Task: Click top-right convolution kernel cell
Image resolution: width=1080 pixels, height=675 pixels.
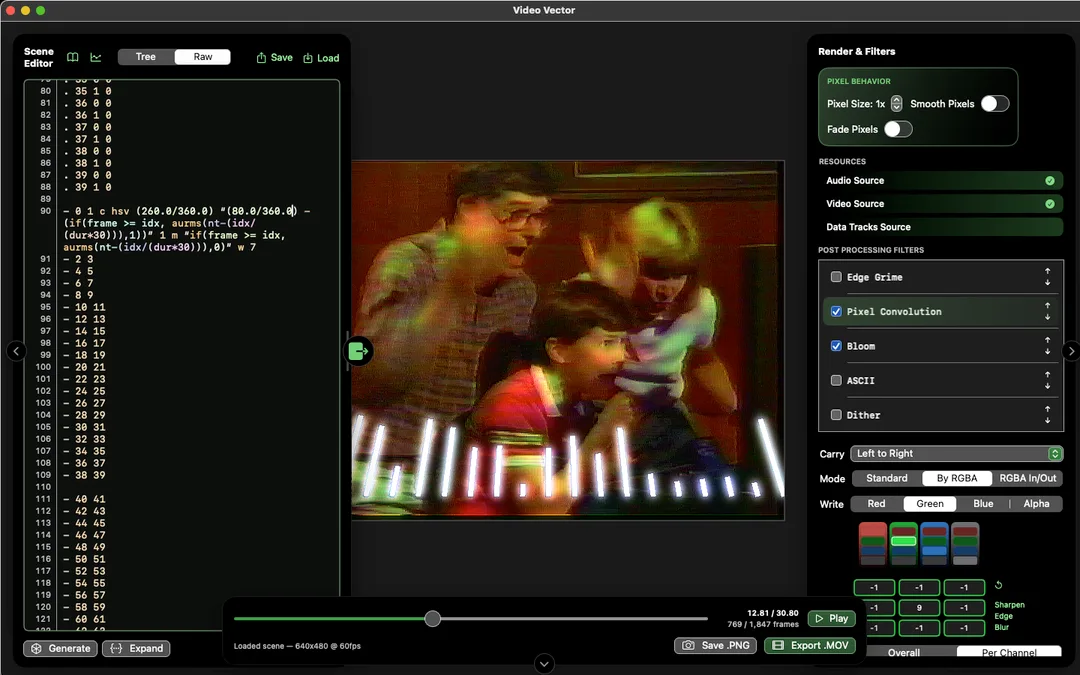Action: tap(964, 588)
